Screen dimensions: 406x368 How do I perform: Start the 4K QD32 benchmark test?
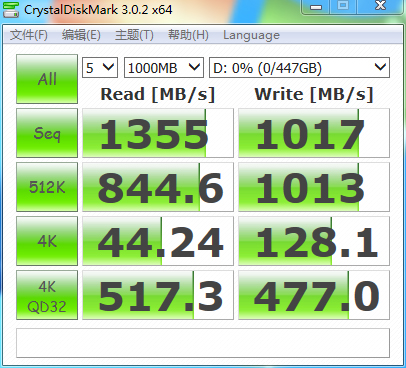click(47, 295)
